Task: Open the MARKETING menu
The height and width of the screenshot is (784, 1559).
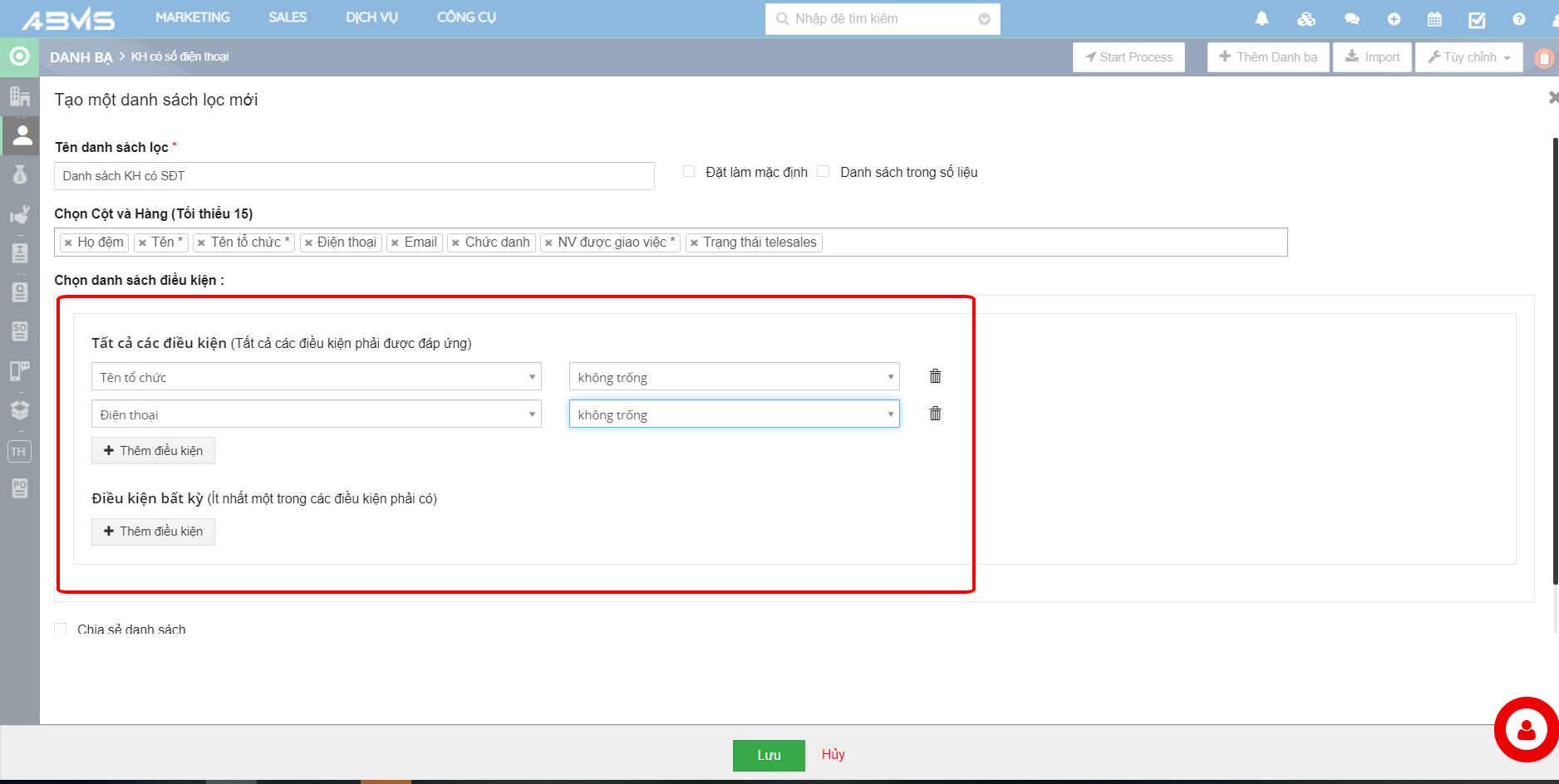Action: (193, 17)
